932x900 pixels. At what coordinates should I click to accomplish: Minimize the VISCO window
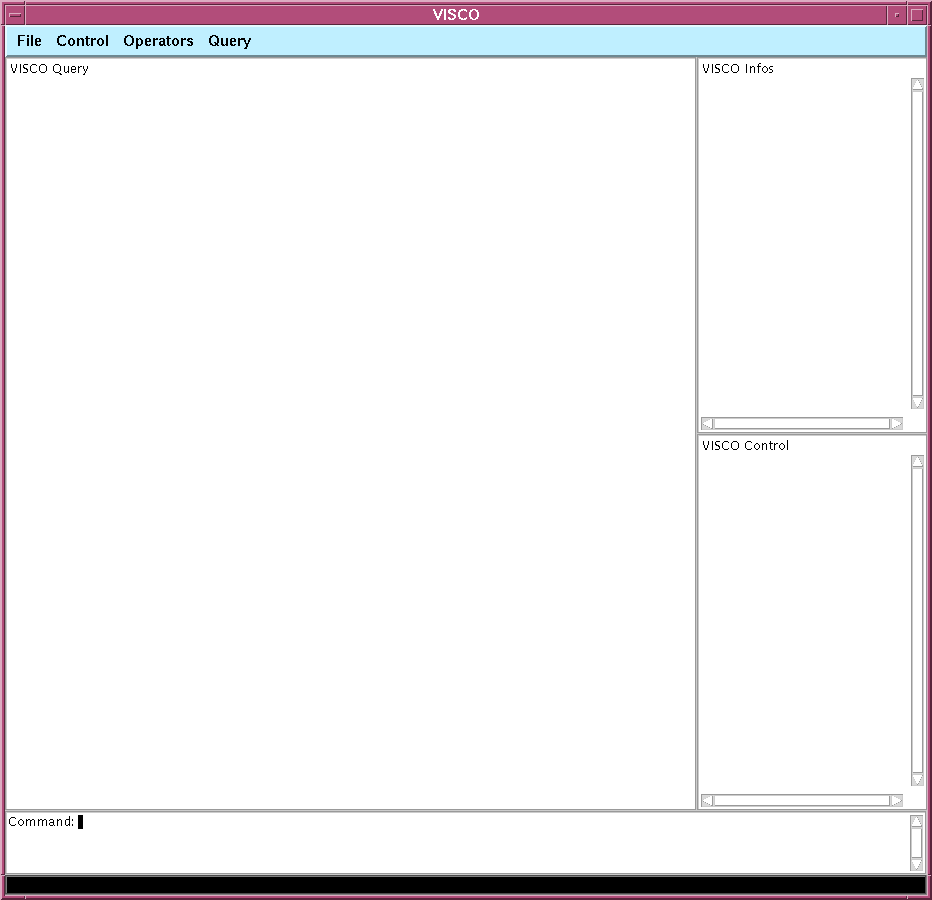[x=897, y=15]
